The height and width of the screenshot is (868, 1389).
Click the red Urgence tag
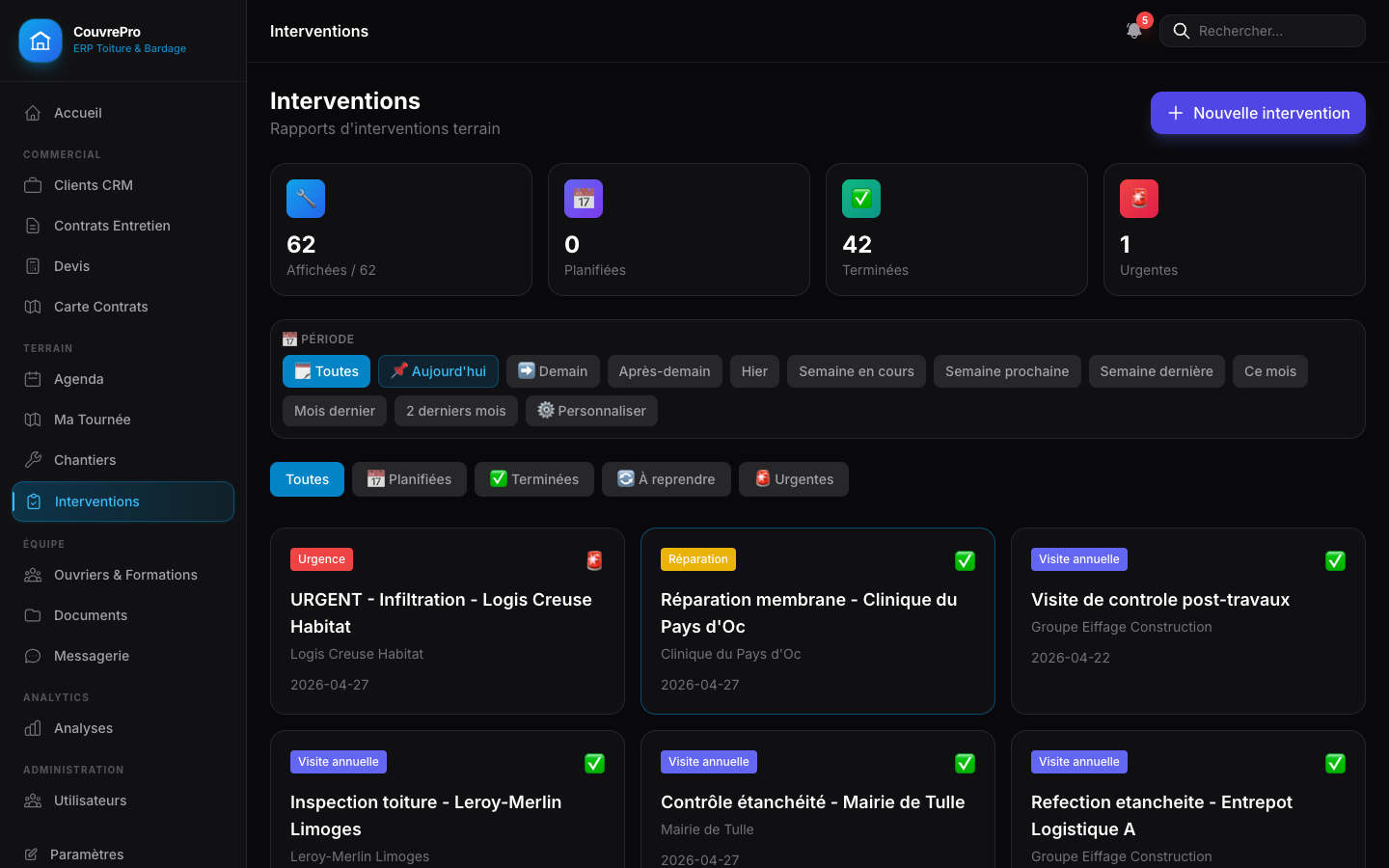pyautogui.click(x=321, y=559)
